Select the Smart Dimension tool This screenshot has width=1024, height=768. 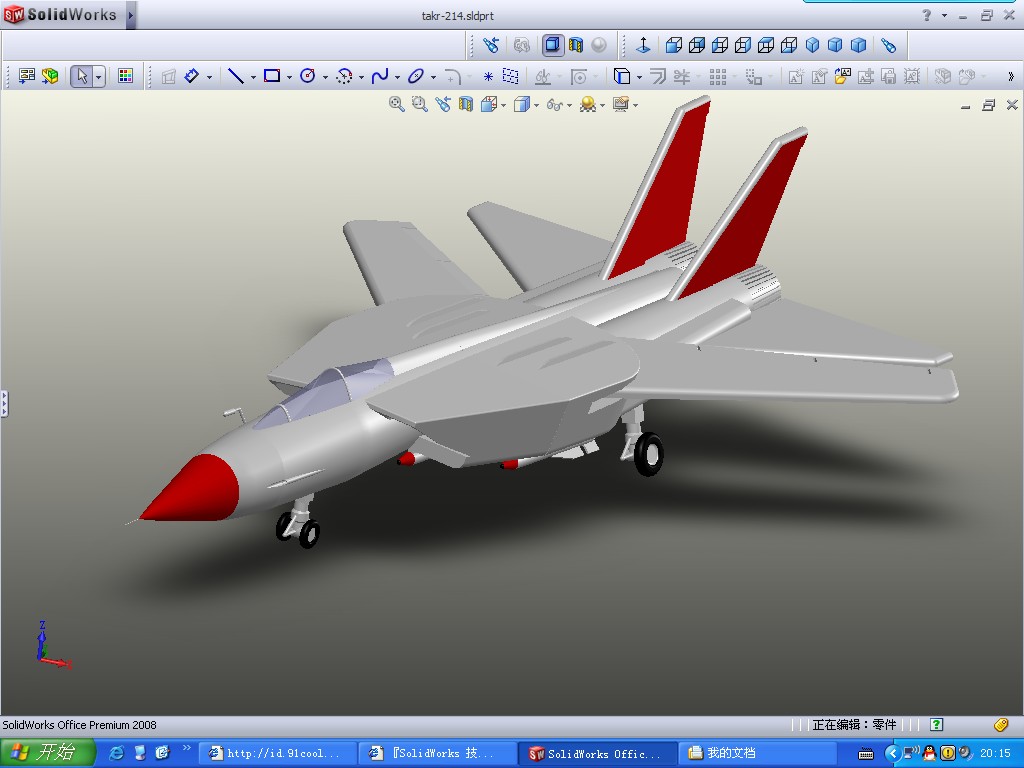pos(191,76)
